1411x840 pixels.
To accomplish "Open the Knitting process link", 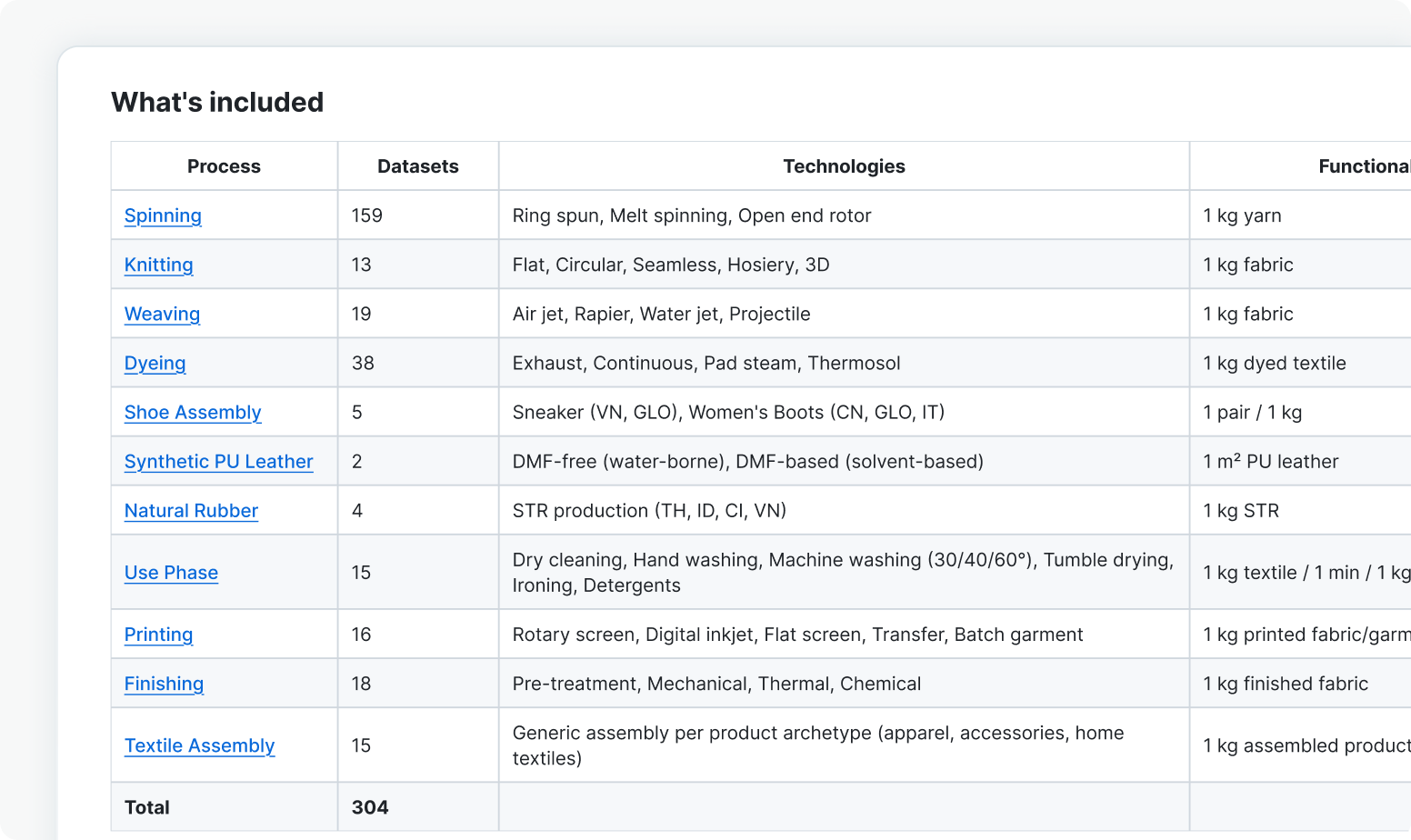I will pyautogui.click(x=159, y=265).
